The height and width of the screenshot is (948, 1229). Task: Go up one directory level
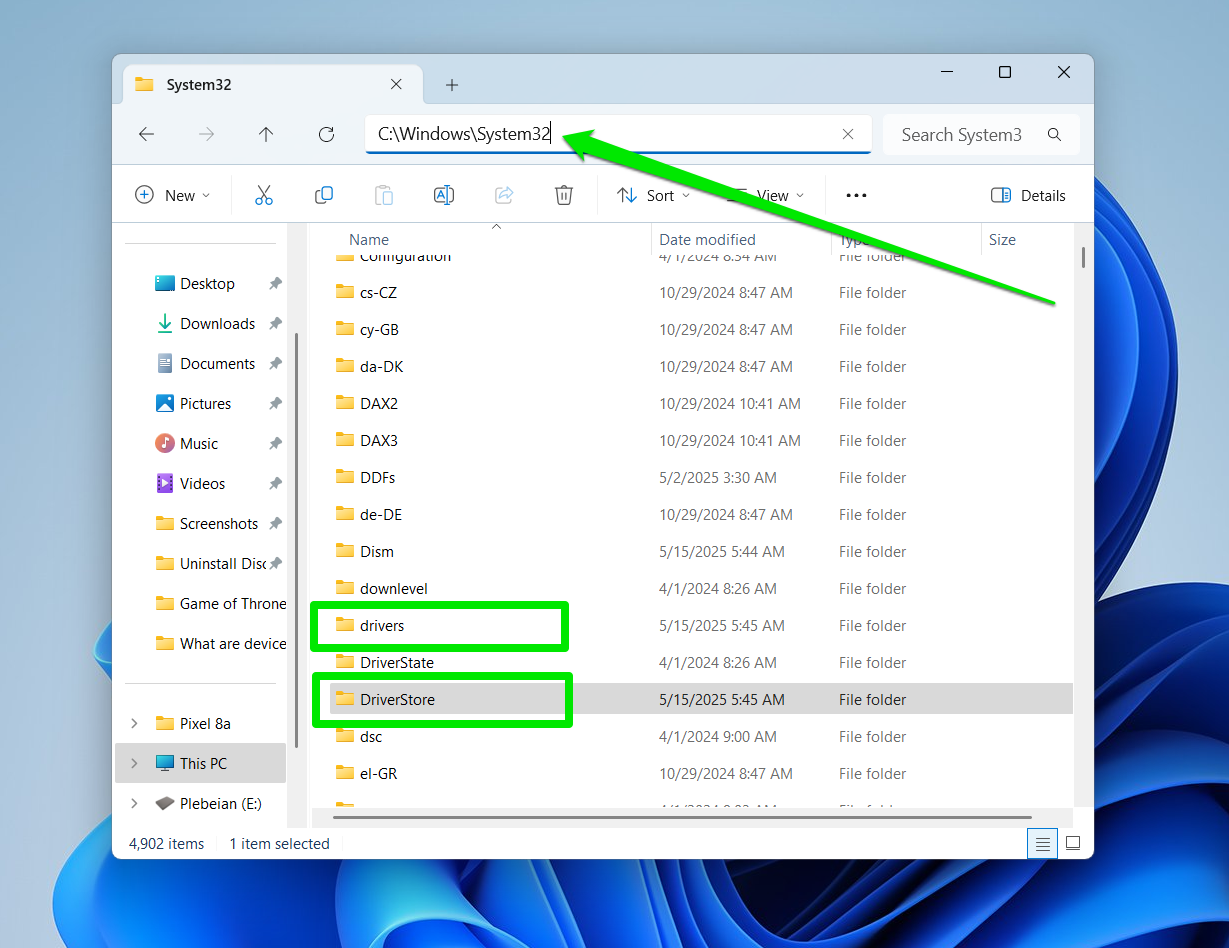click(266, 134)
